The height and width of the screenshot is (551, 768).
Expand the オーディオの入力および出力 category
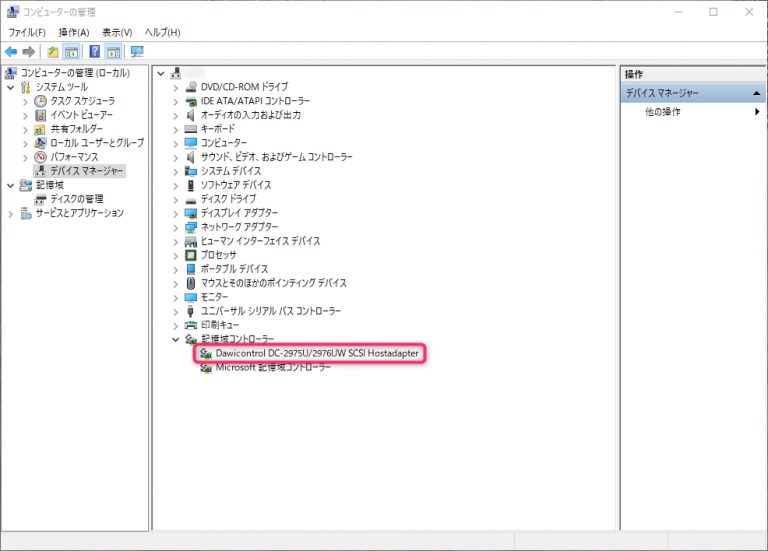[x=175, y=116]
